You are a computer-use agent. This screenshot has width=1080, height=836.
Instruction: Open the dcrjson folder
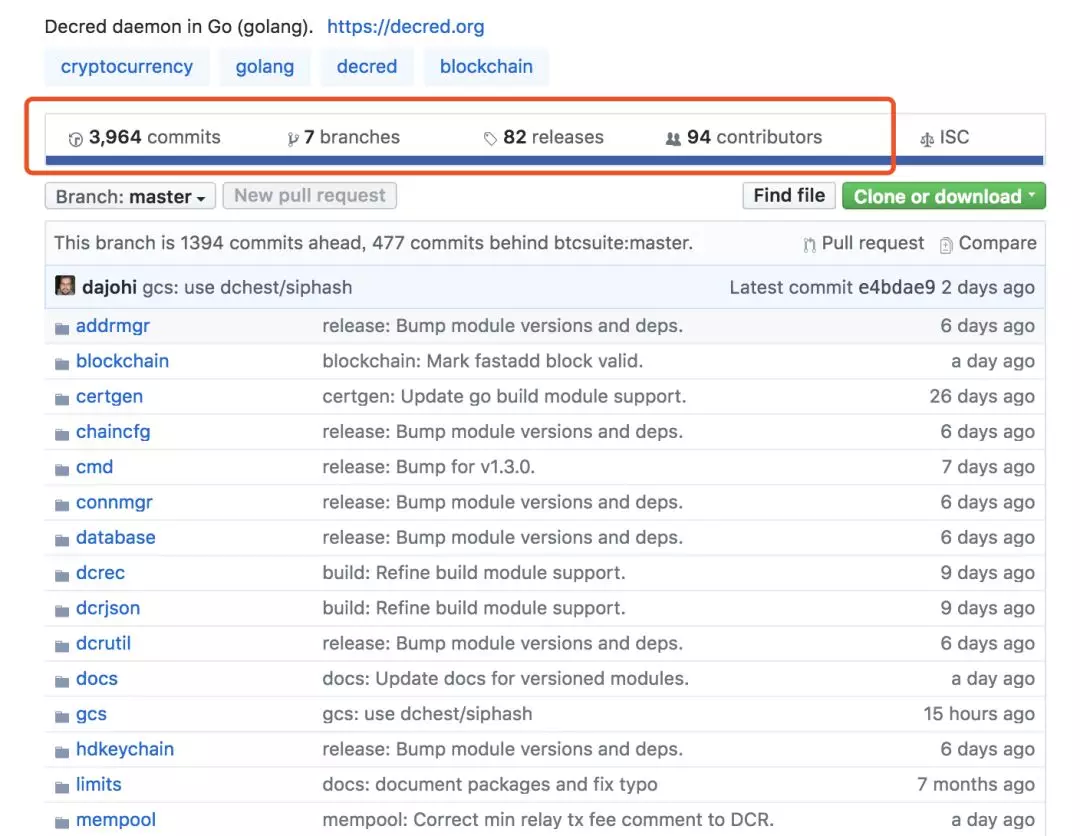click(107, 608)
